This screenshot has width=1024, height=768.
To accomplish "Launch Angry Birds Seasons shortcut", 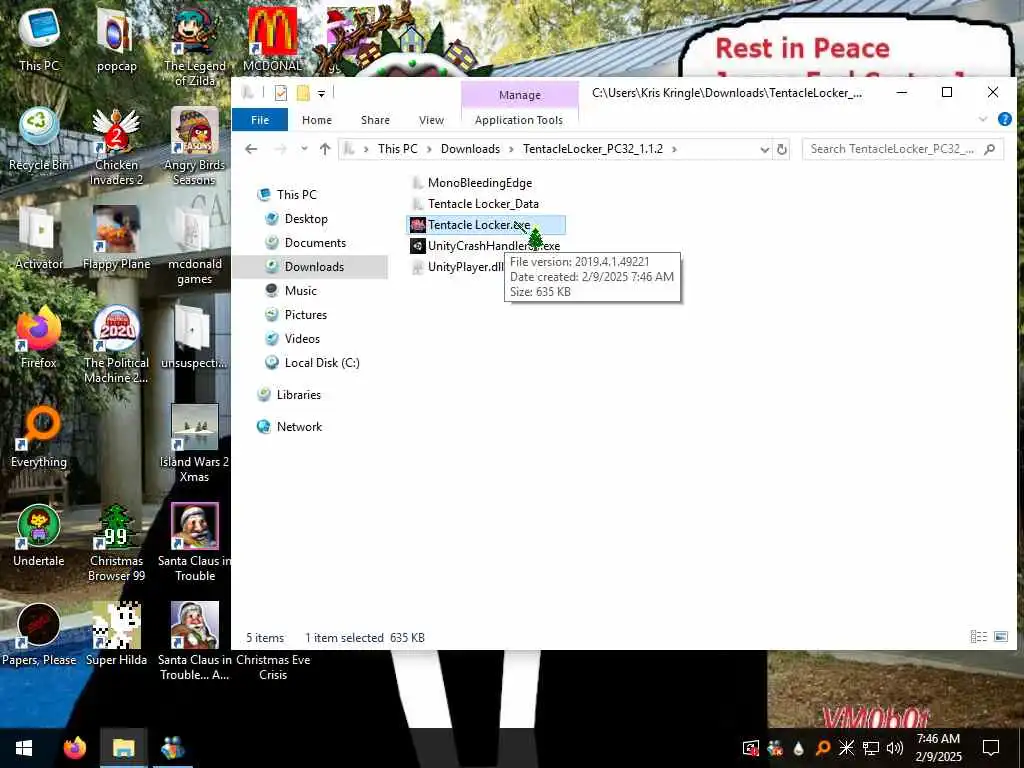I will click(195, 146).
